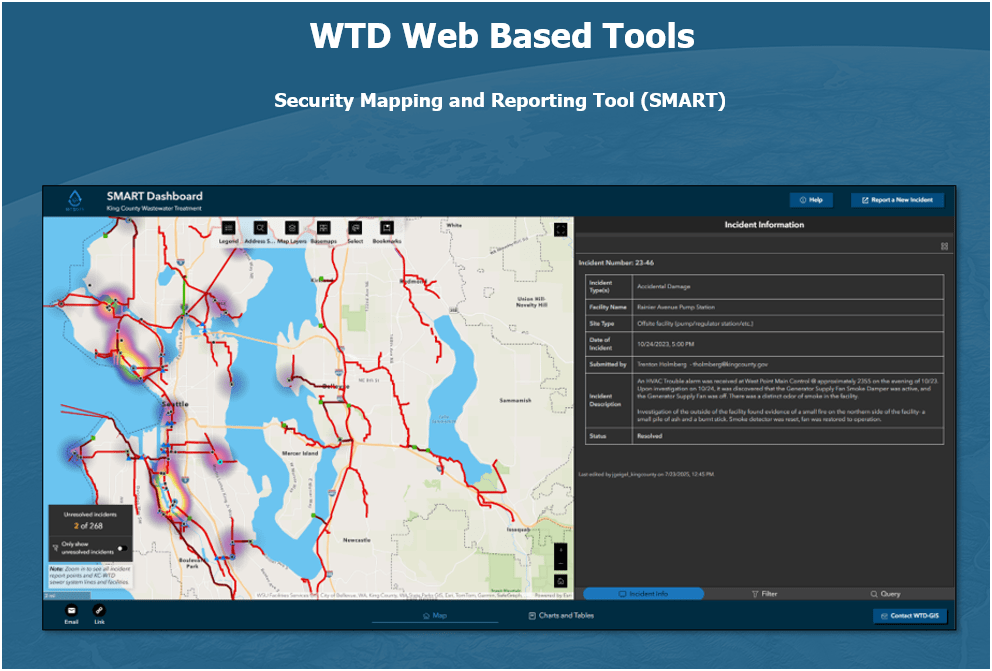The width and height of the screenshot is (992, 671).
Task: Click the Email icon
Action: [x=71, y=611]
